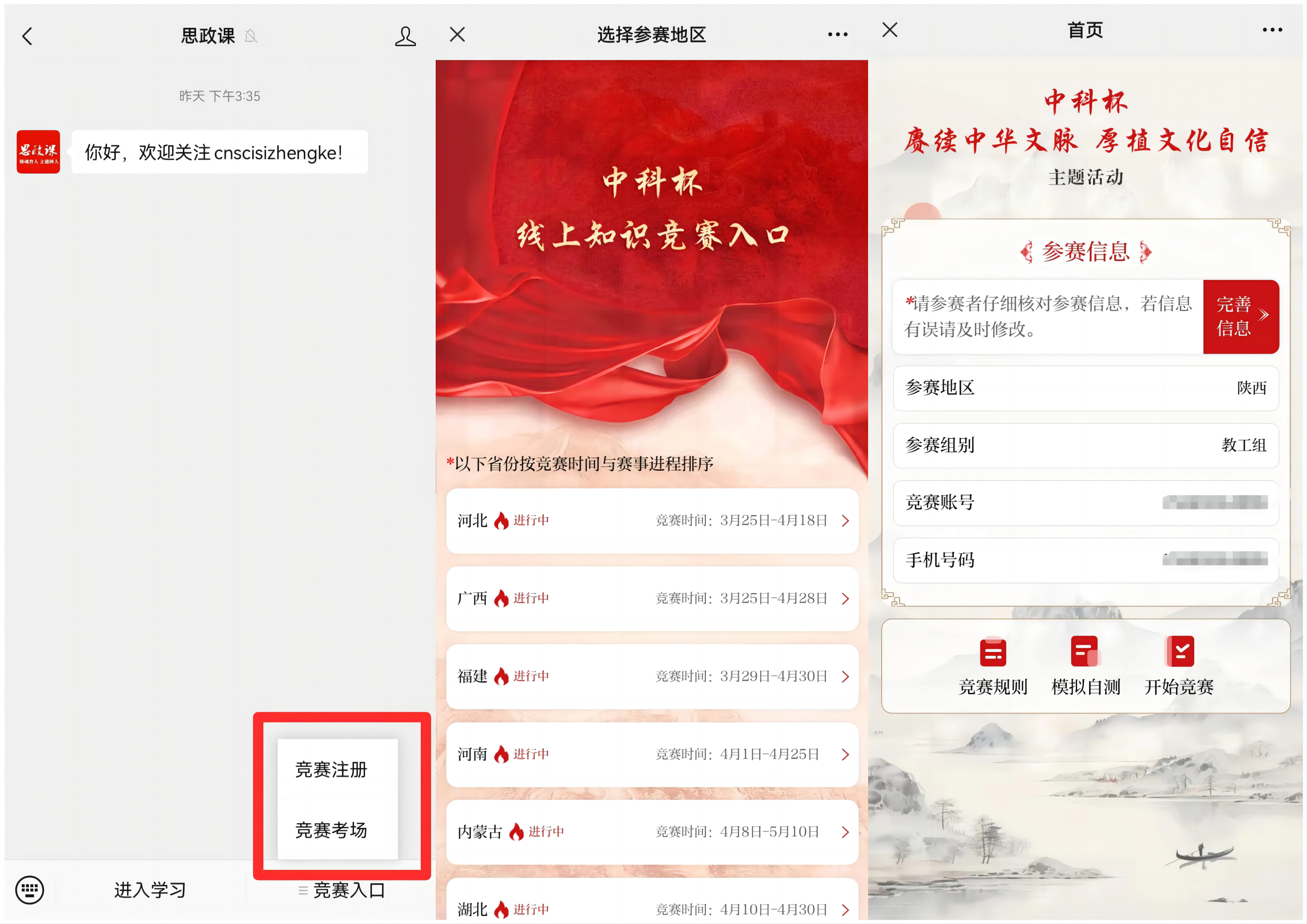Open three-dot menu on 首页 page
1307x924 pixels.
(x=1272, y=29)
